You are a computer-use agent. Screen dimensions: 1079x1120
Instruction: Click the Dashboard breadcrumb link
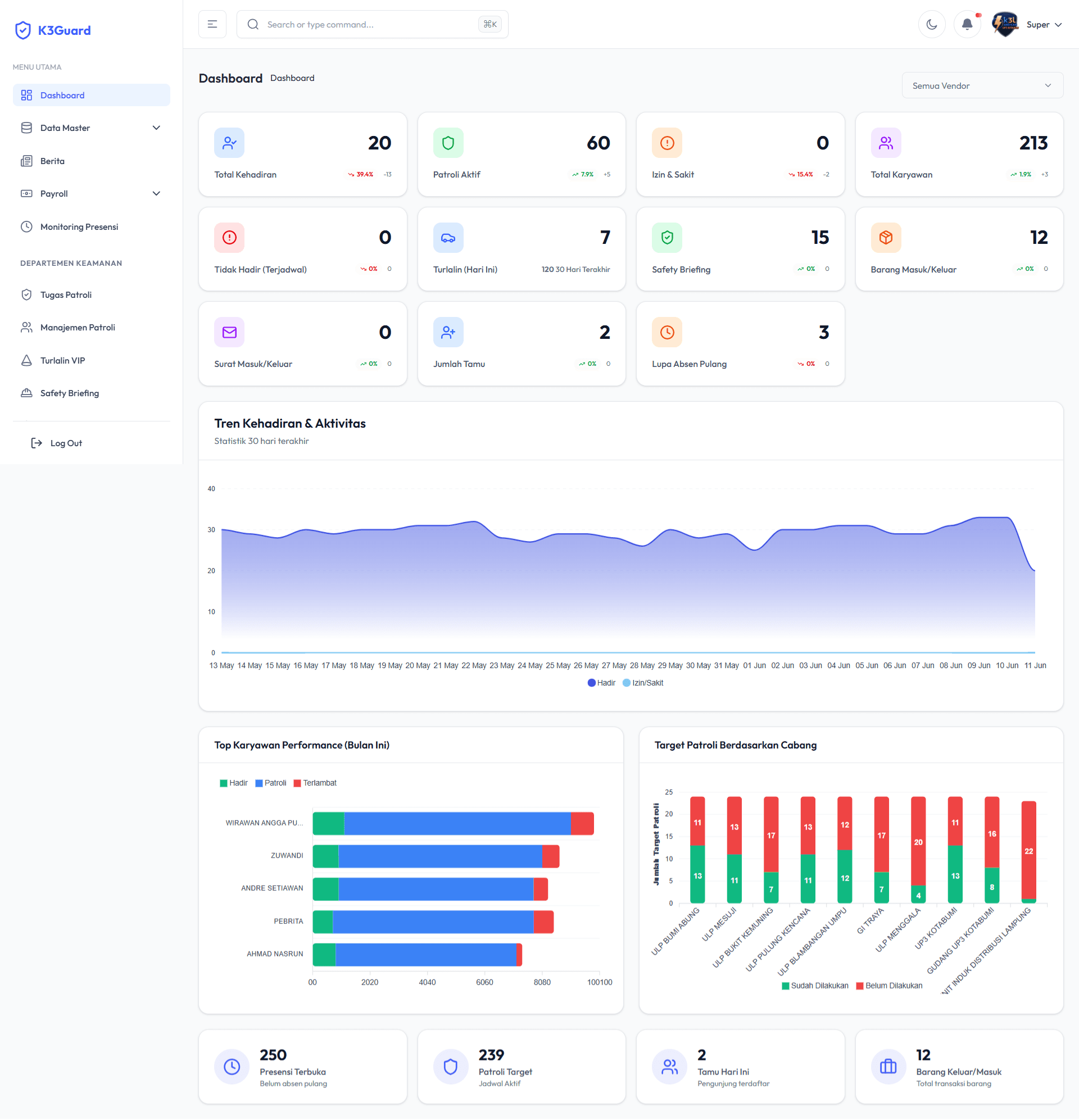[292, 78]
